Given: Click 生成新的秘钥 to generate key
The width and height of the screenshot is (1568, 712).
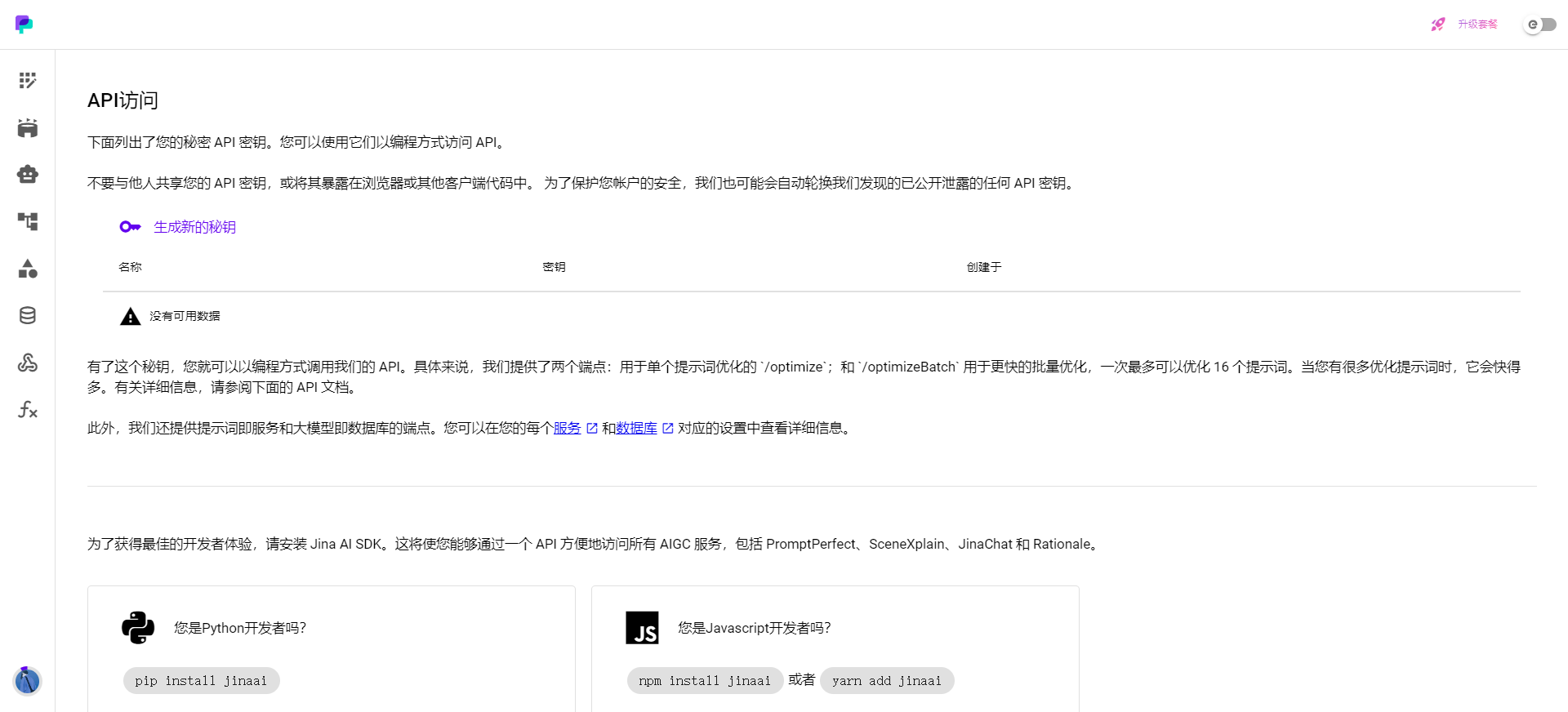Looking at the screenshot, I should coord(194,227).
